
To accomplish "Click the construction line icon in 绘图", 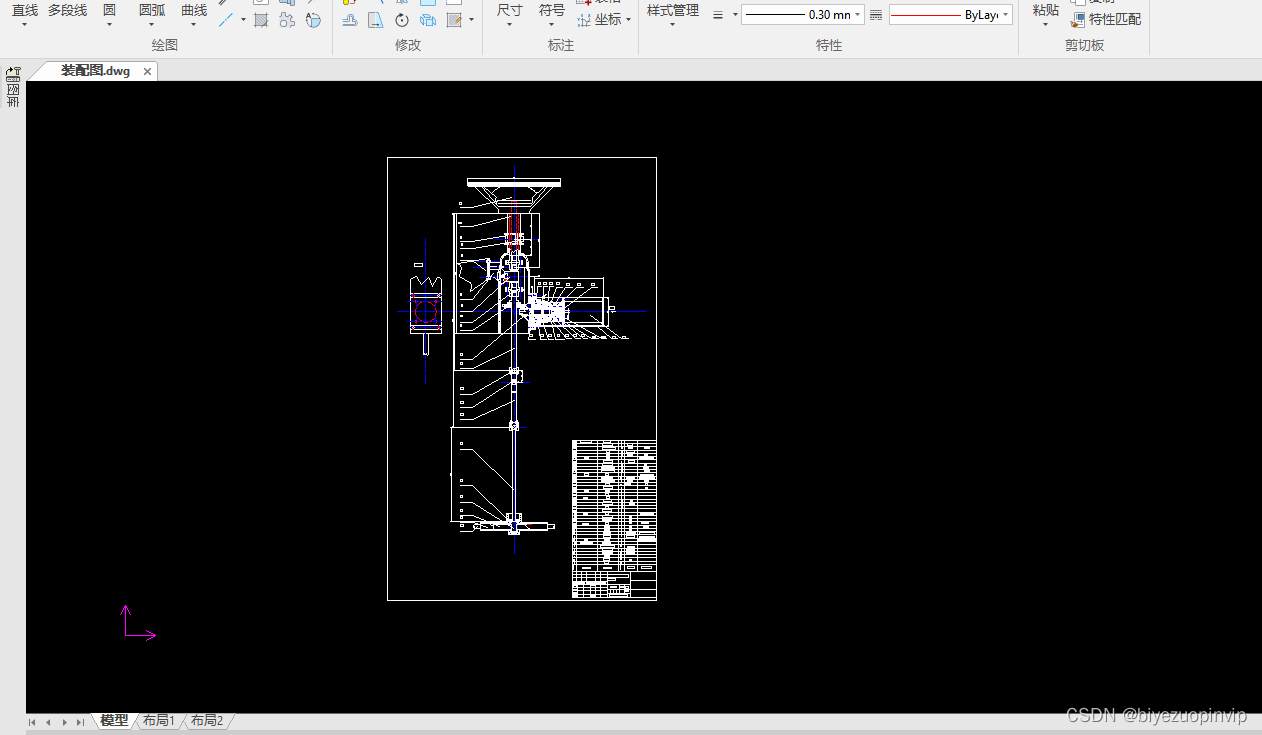I will [226, 20].
